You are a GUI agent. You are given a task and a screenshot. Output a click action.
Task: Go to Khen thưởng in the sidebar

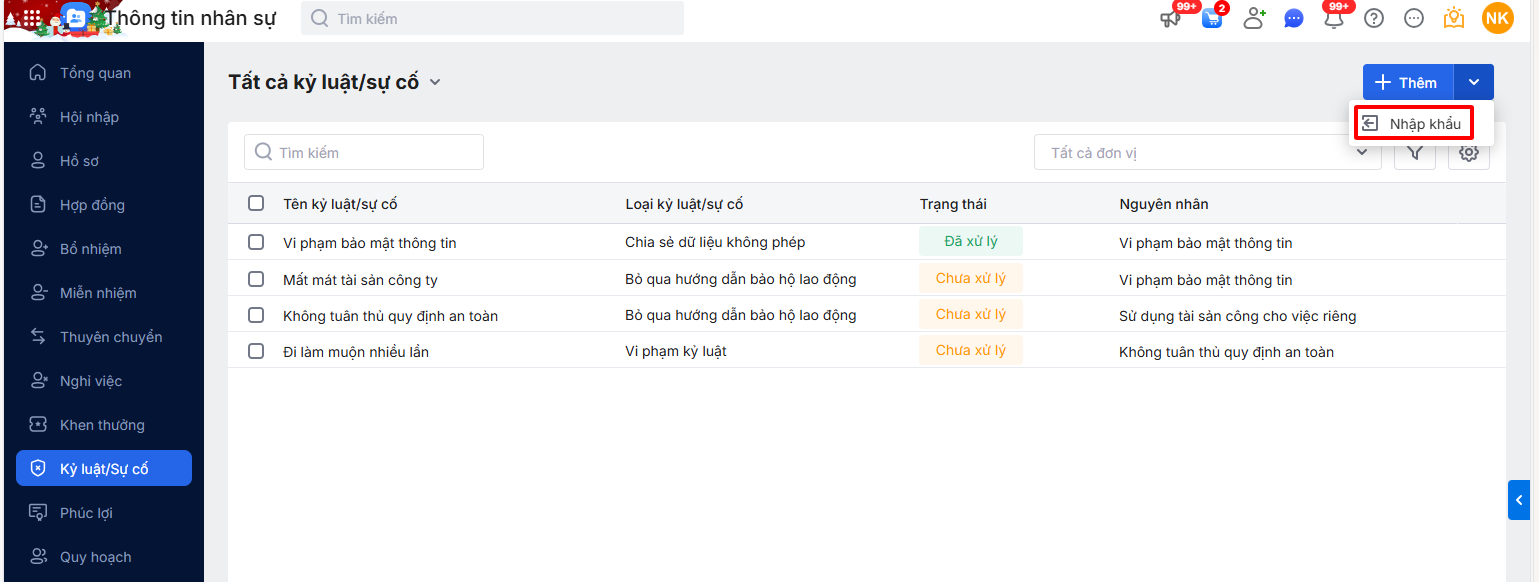pos(102,425)
